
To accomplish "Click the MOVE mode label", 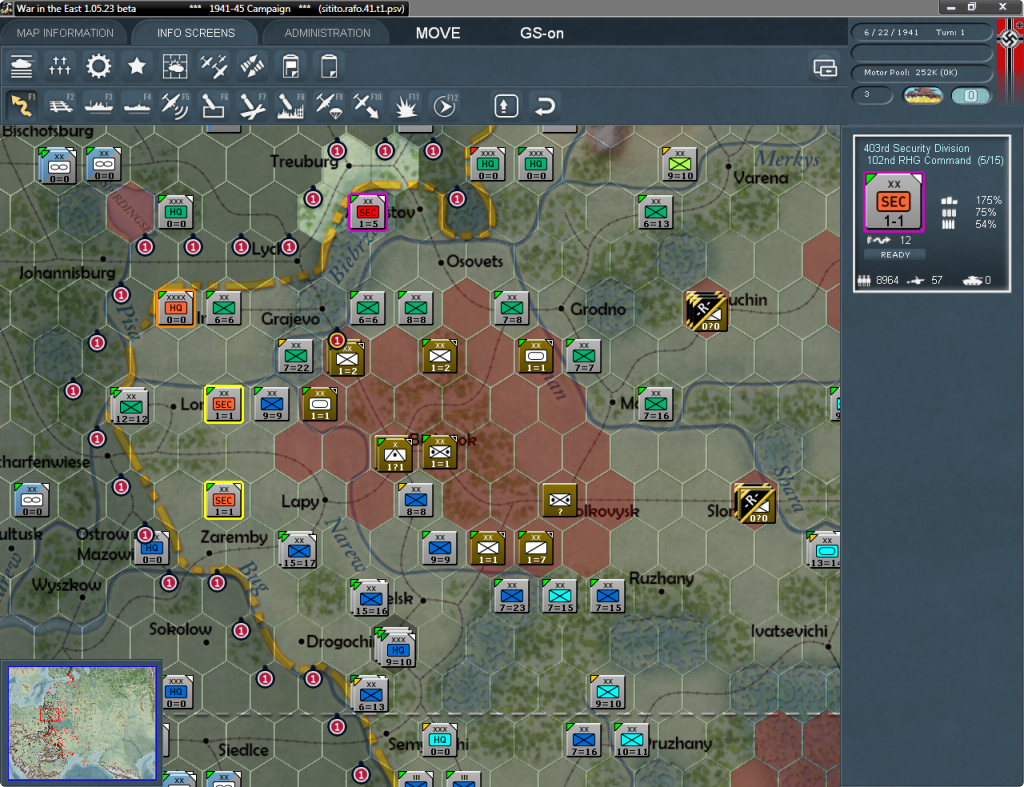I will (x=438, y=33).
